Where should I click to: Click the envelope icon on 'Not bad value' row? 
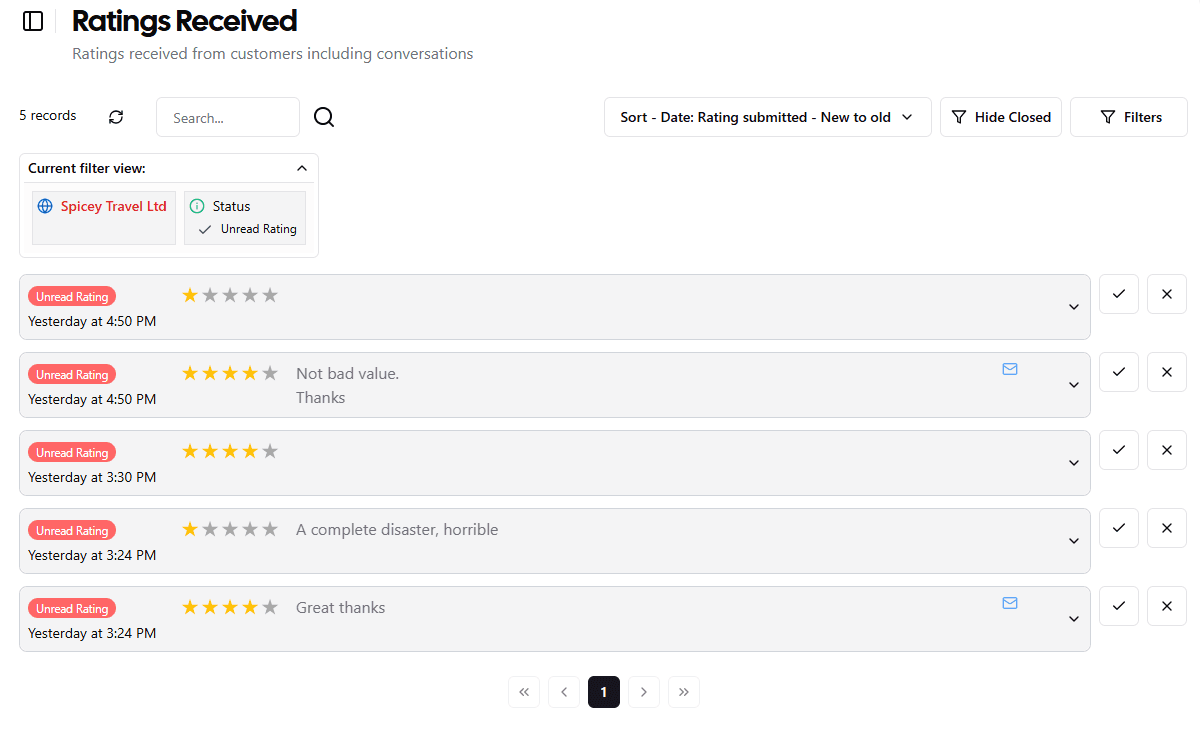pyautogui.click(x=1010, y=369)
